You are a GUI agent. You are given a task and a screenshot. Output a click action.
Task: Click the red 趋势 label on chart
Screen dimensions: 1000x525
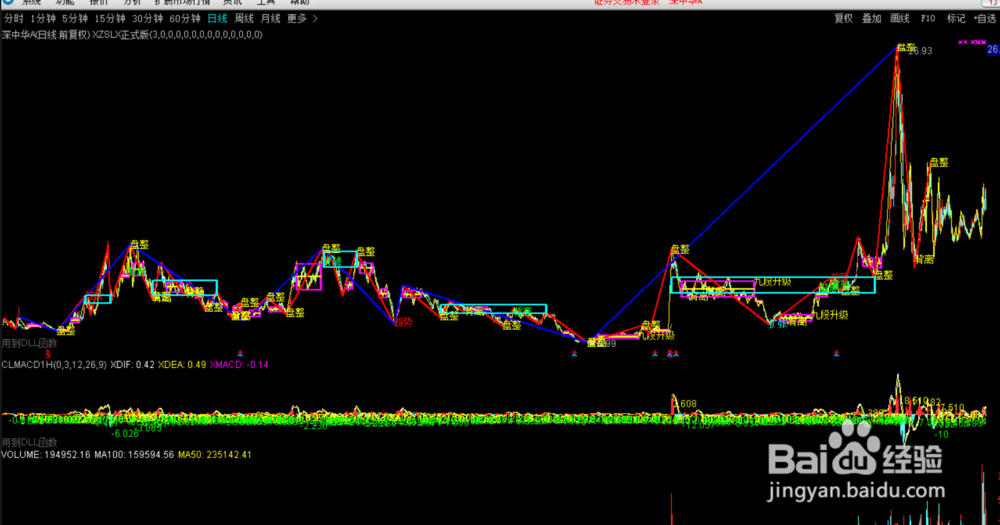403,323
